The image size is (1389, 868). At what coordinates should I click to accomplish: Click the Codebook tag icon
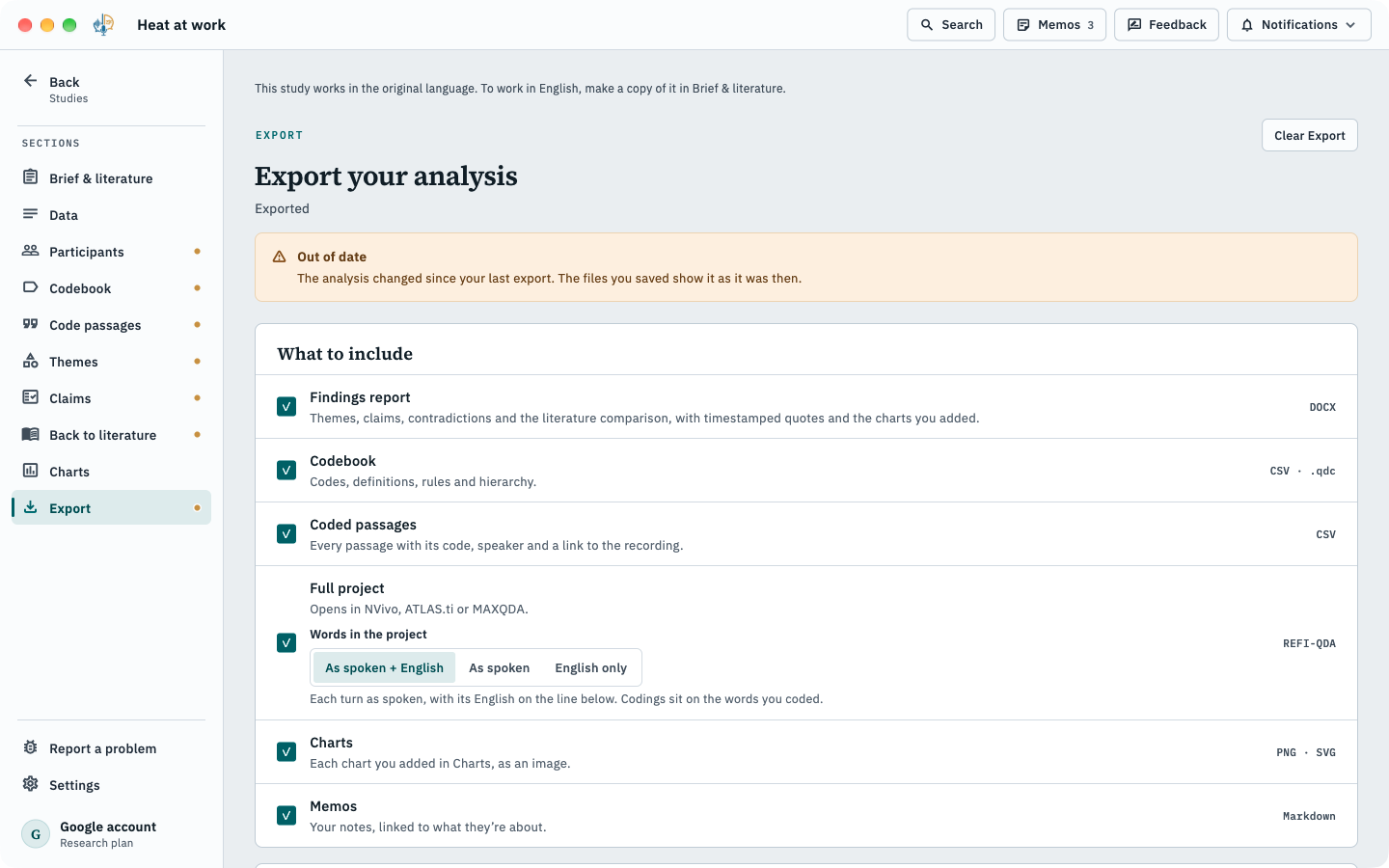(31, 287)
